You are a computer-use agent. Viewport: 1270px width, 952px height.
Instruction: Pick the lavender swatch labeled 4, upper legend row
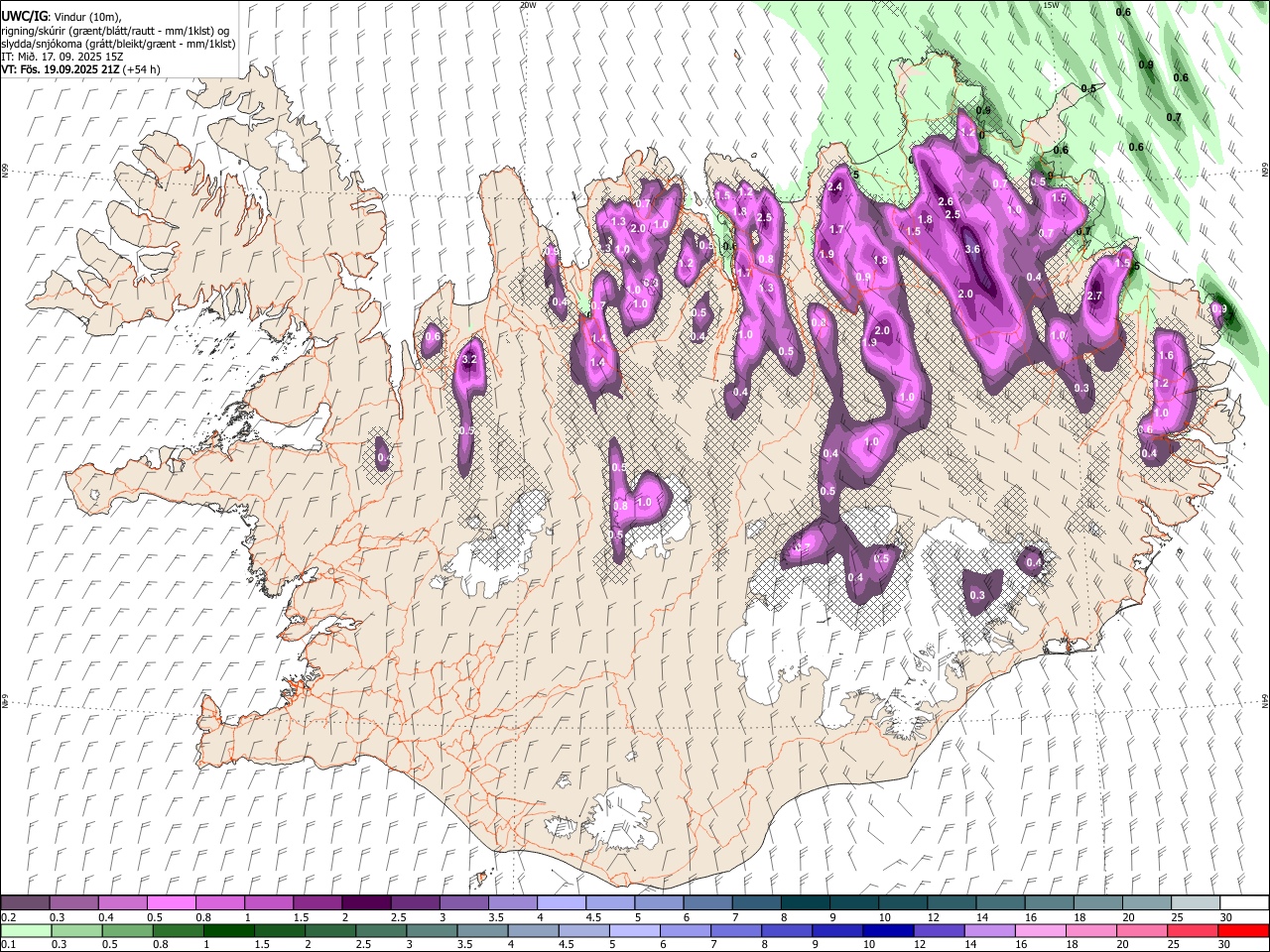click(x=561, y=903)
